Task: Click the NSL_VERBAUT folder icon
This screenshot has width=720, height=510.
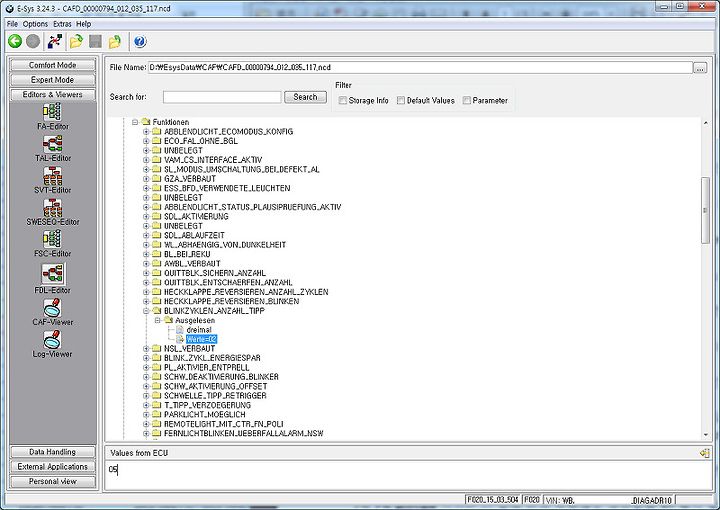Action: click(157, 348)
